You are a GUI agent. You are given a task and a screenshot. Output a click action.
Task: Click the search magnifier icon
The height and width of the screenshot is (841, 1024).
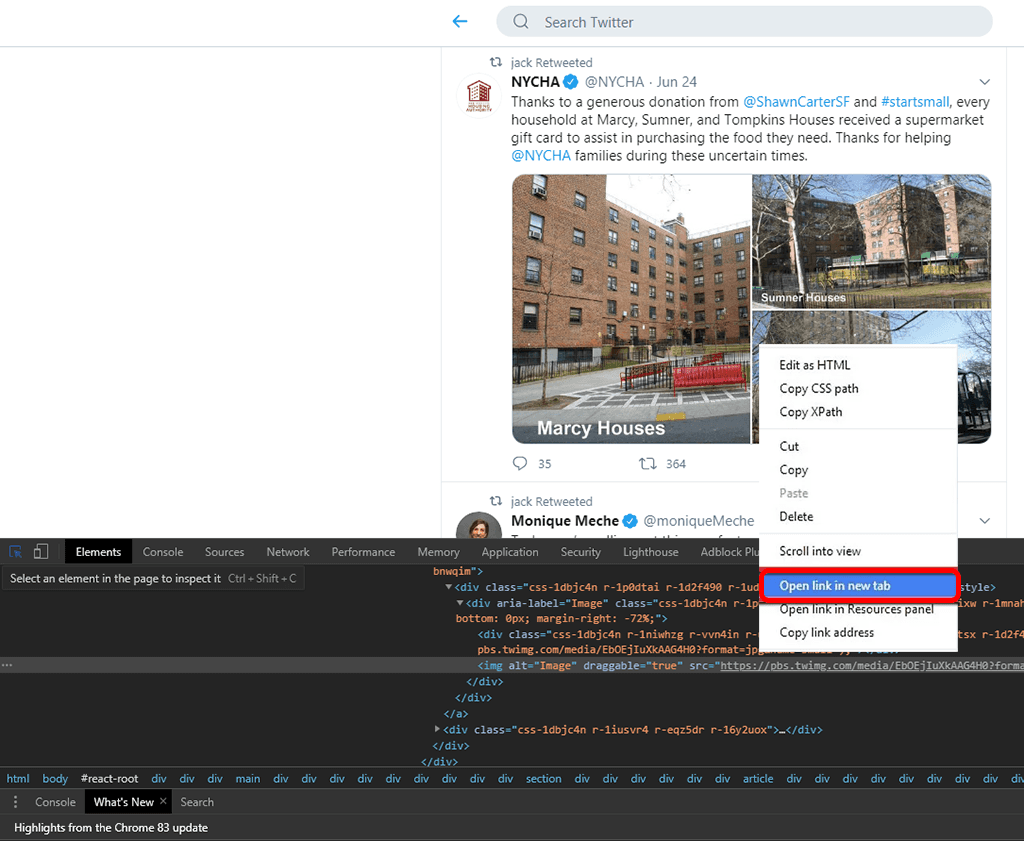520,22
